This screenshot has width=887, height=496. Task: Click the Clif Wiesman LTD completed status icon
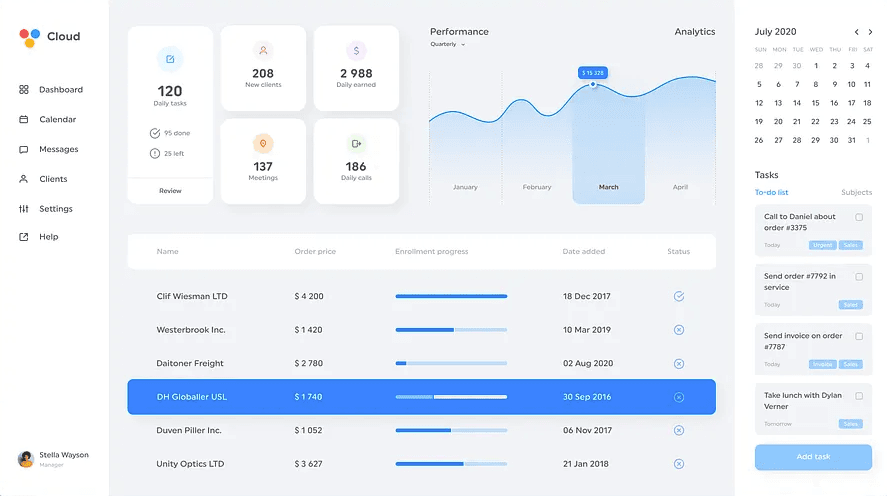pyautogui.click(x=679, y=296)
